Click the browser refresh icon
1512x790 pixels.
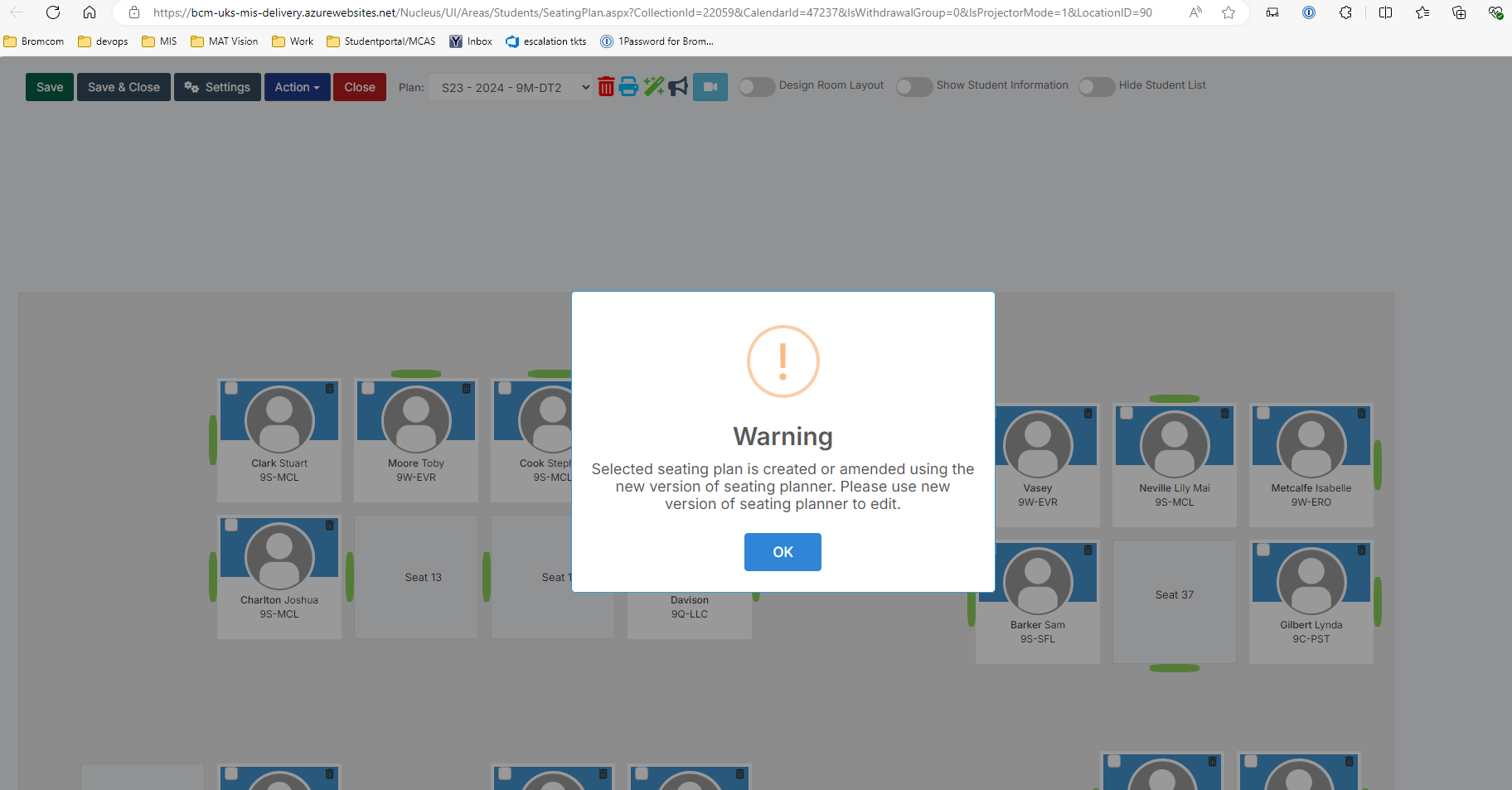(53, 12)
